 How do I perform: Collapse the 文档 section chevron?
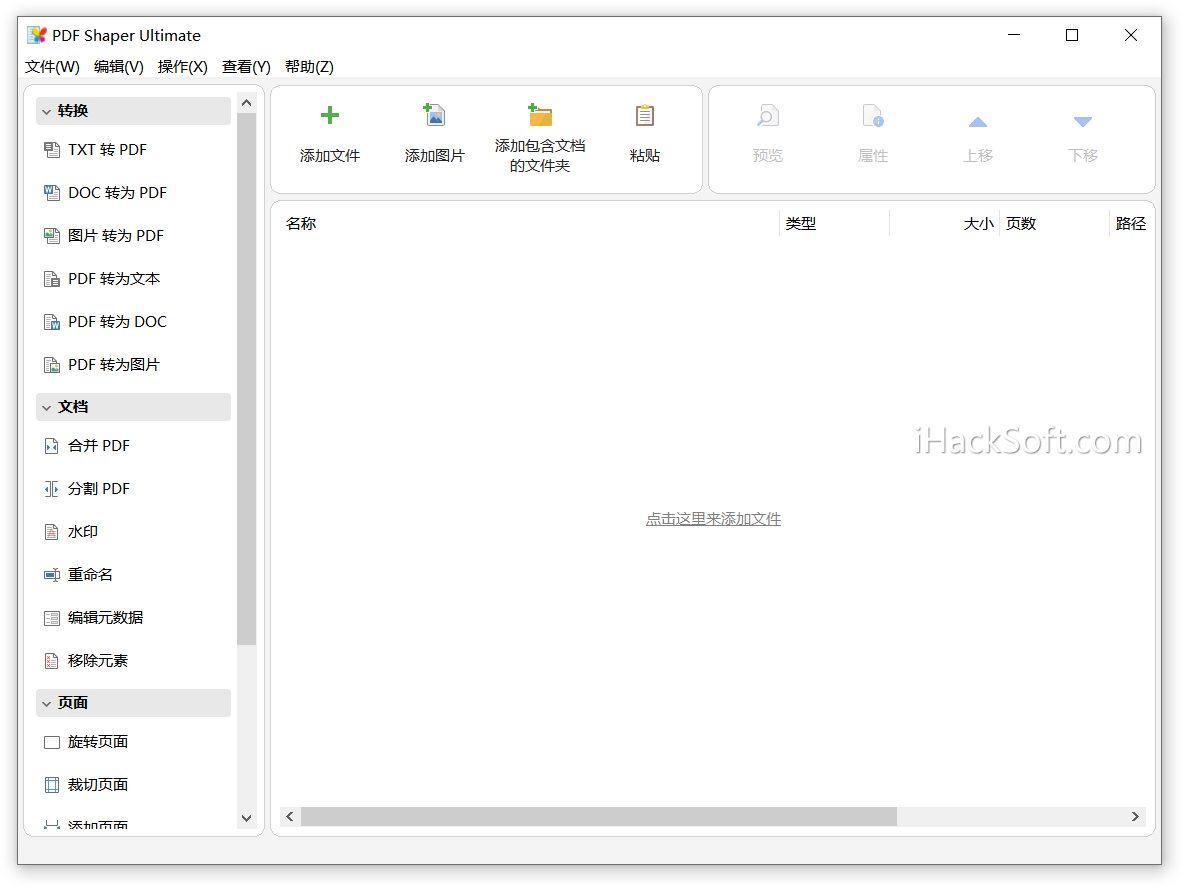click(47, 408)
